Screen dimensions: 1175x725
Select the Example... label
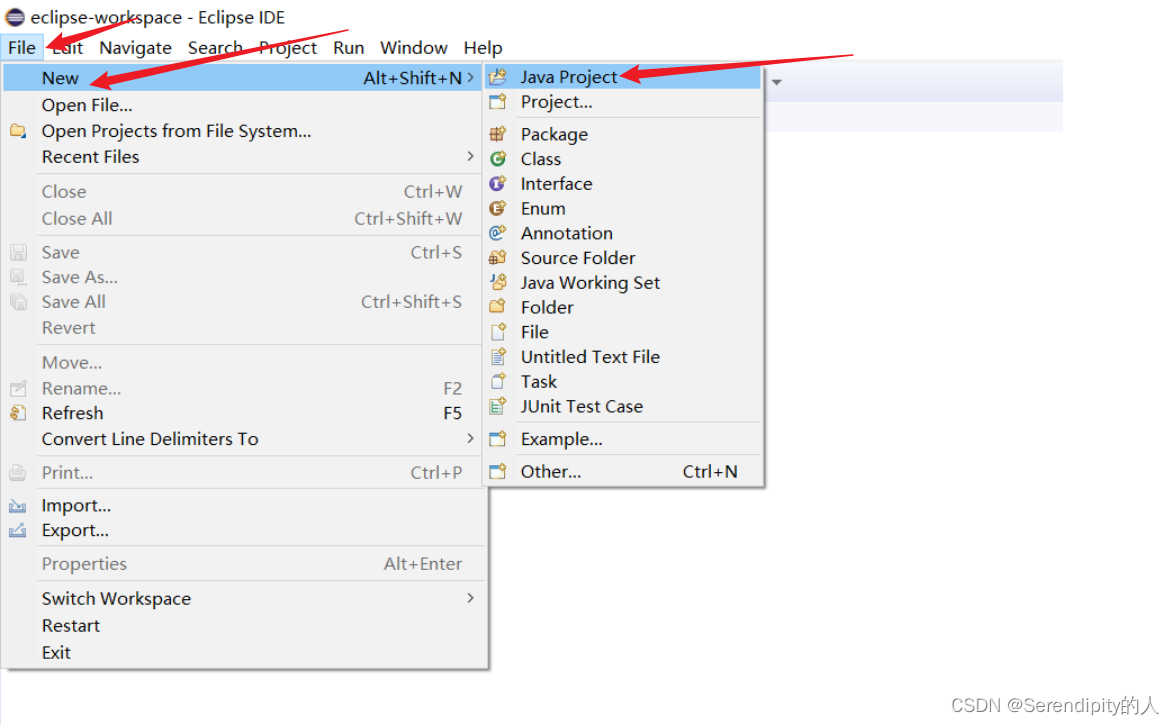[x=561, y=439]
